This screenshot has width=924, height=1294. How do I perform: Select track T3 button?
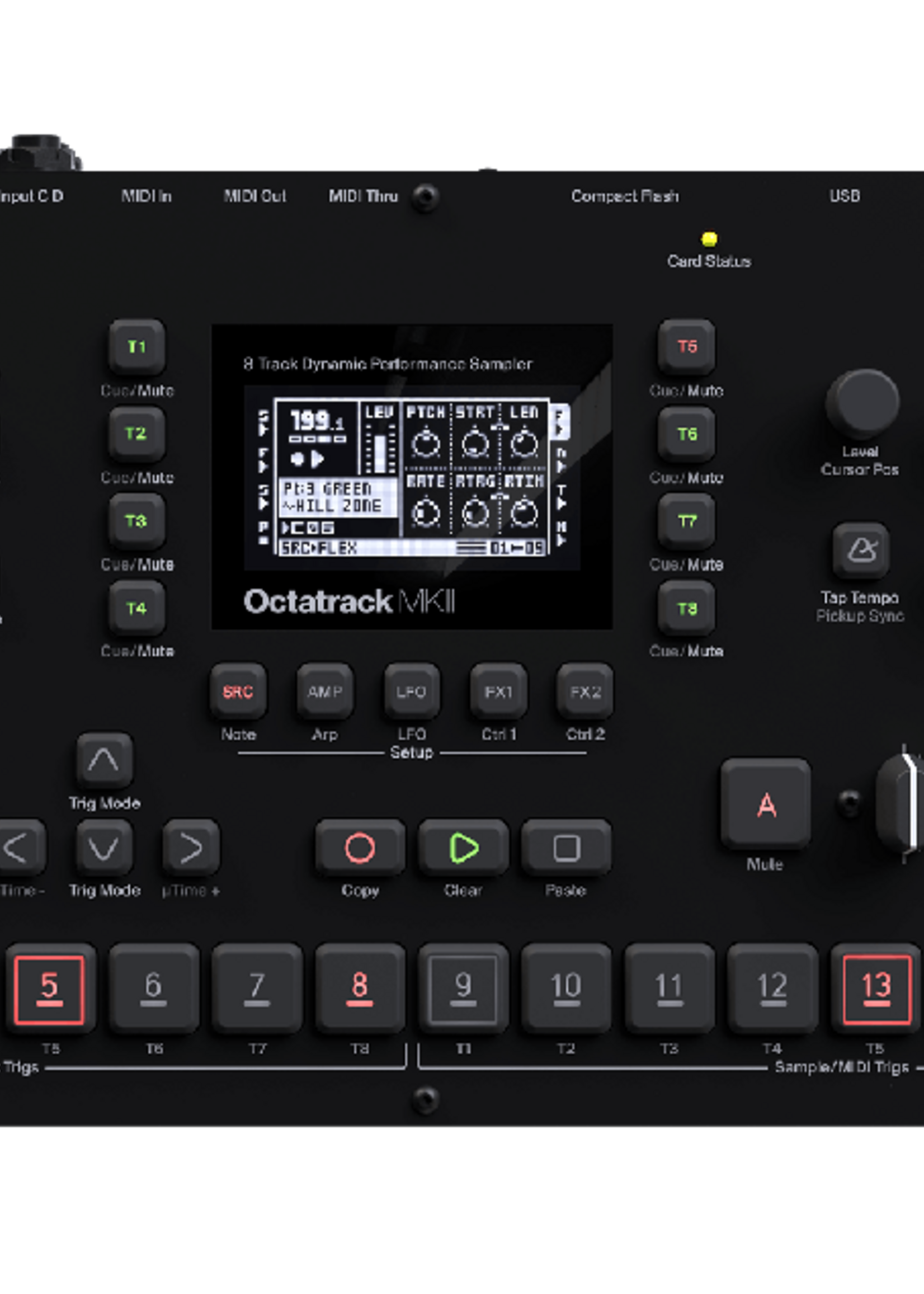click(x=136, y=521)
